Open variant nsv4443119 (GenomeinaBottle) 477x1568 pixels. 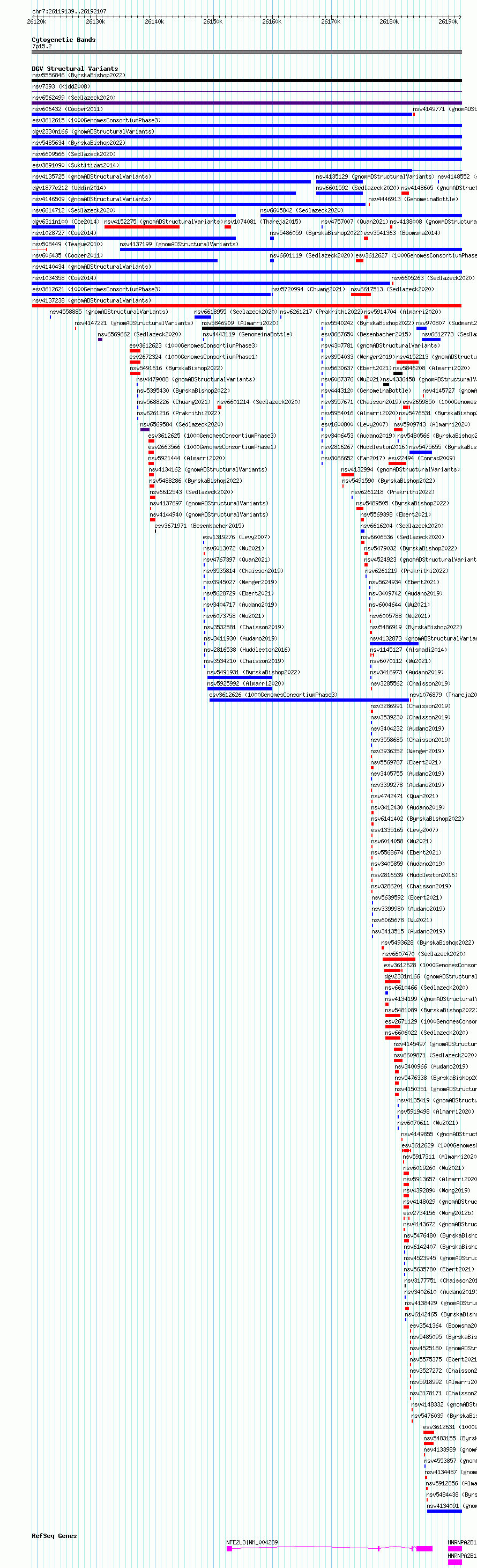248,335
